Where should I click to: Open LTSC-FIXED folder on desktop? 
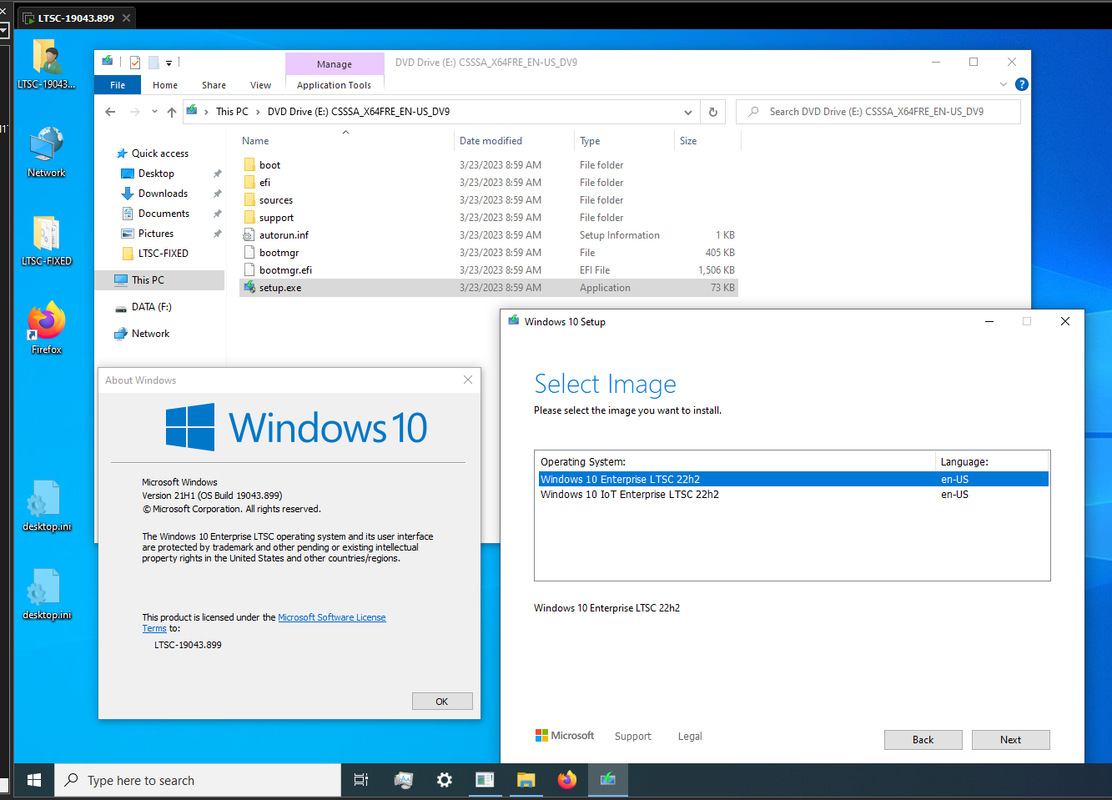[x=46, y=240]
